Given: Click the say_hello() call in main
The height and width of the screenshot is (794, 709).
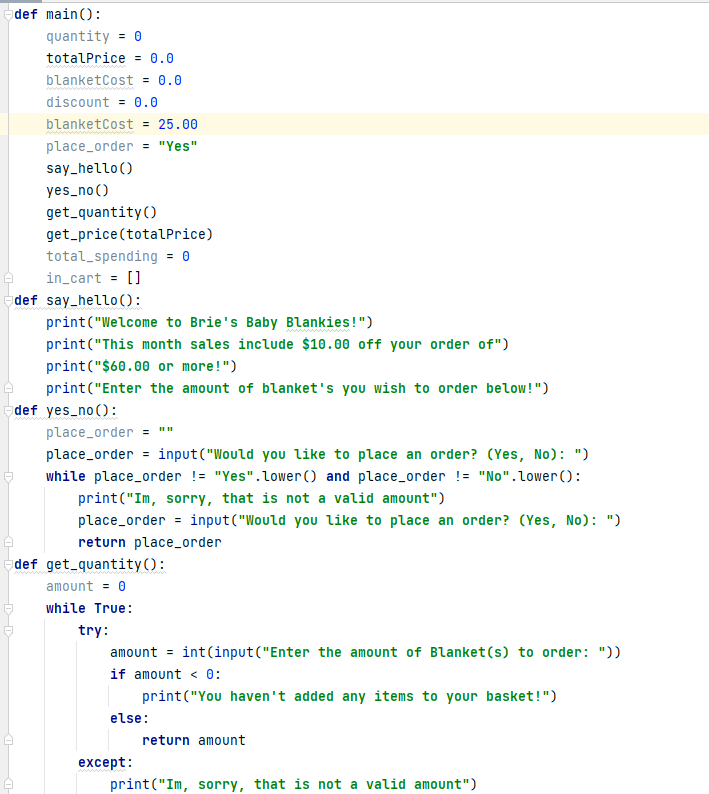Looking at the screenshot, I should (90, 168).
